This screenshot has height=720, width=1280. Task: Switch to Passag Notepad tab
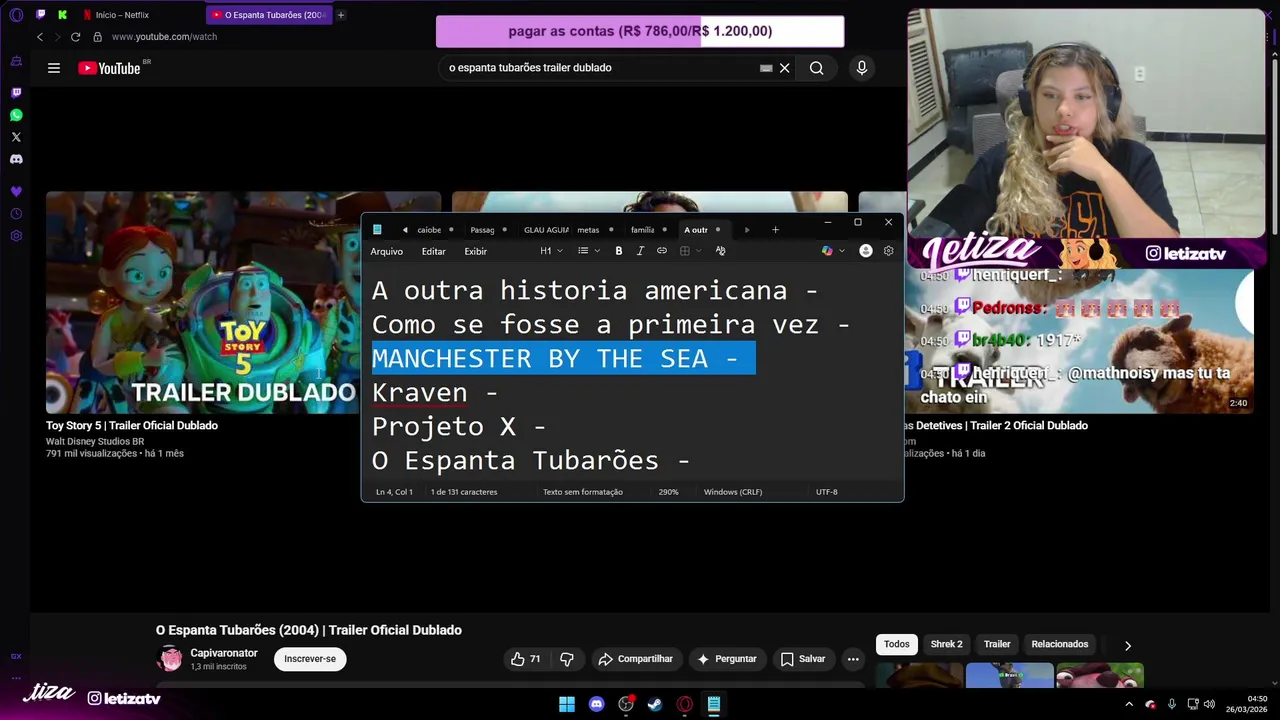482,230
